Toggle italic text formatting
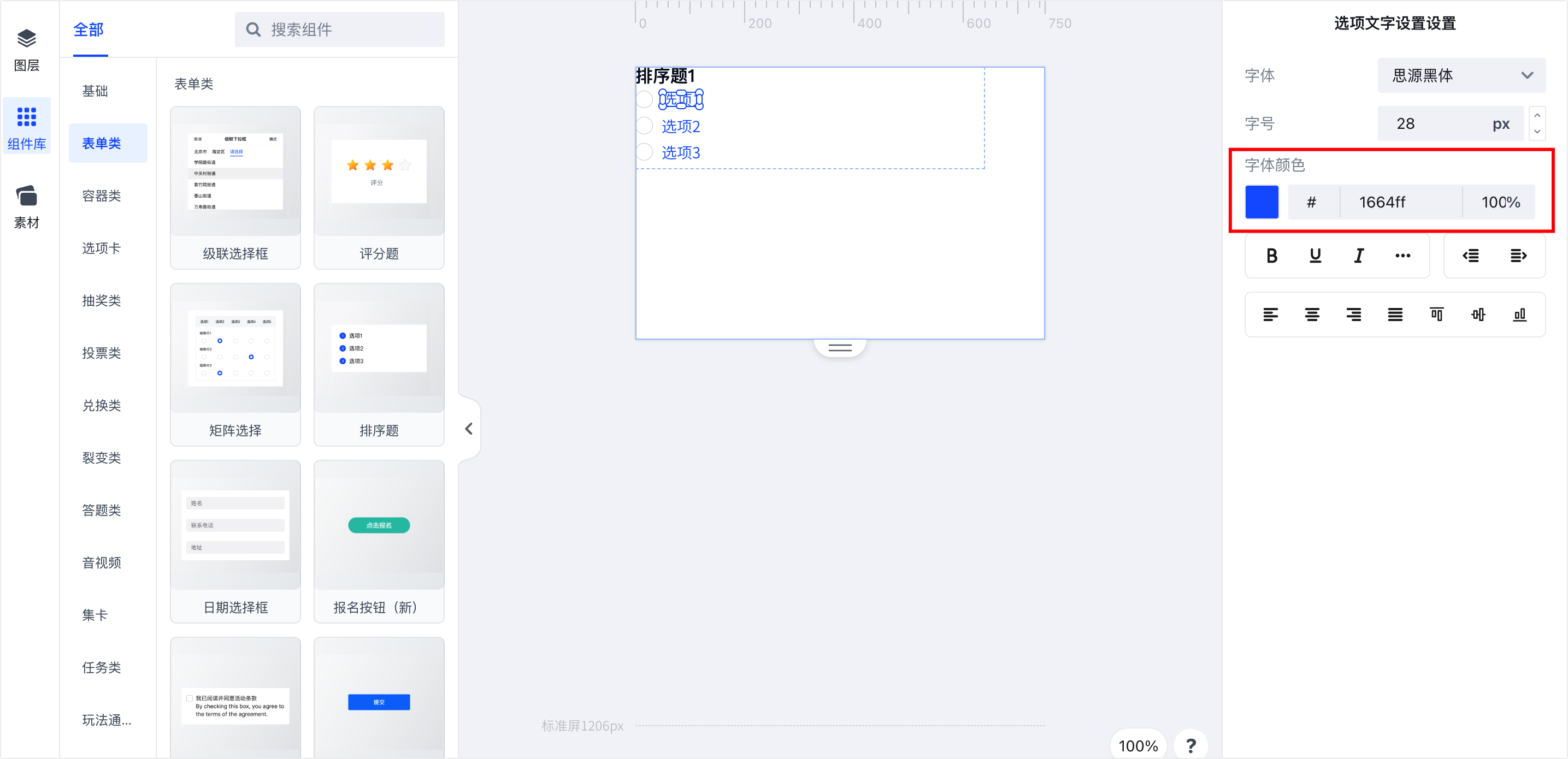The width and height of the screenshot is (1568, 759). [x=1359, y=256]
